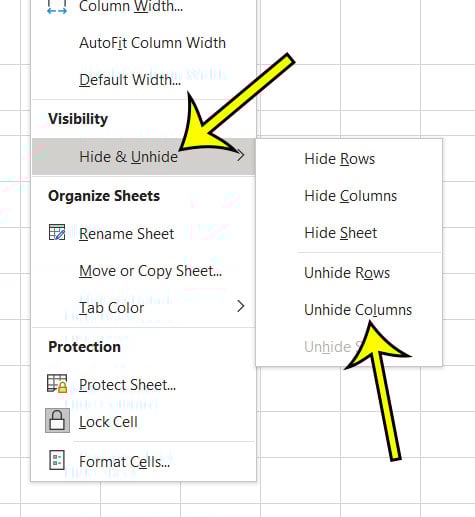This screenshot has height=517, width=475.
Task: Select Hide Sheet in submenu
Action: tap(340, 233)
